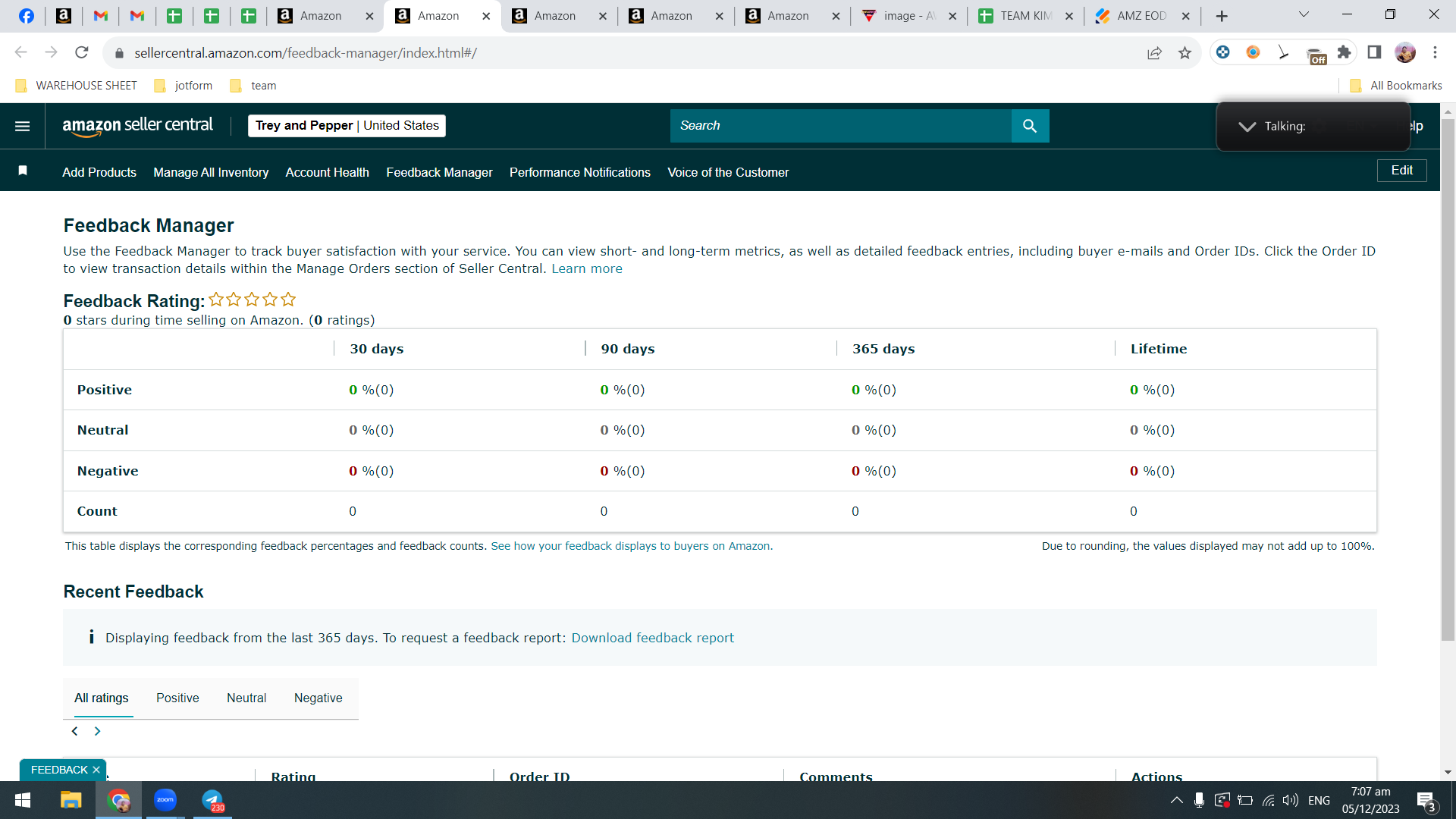
Task: Show hidden system tray icons
Action: [1177, 800]
